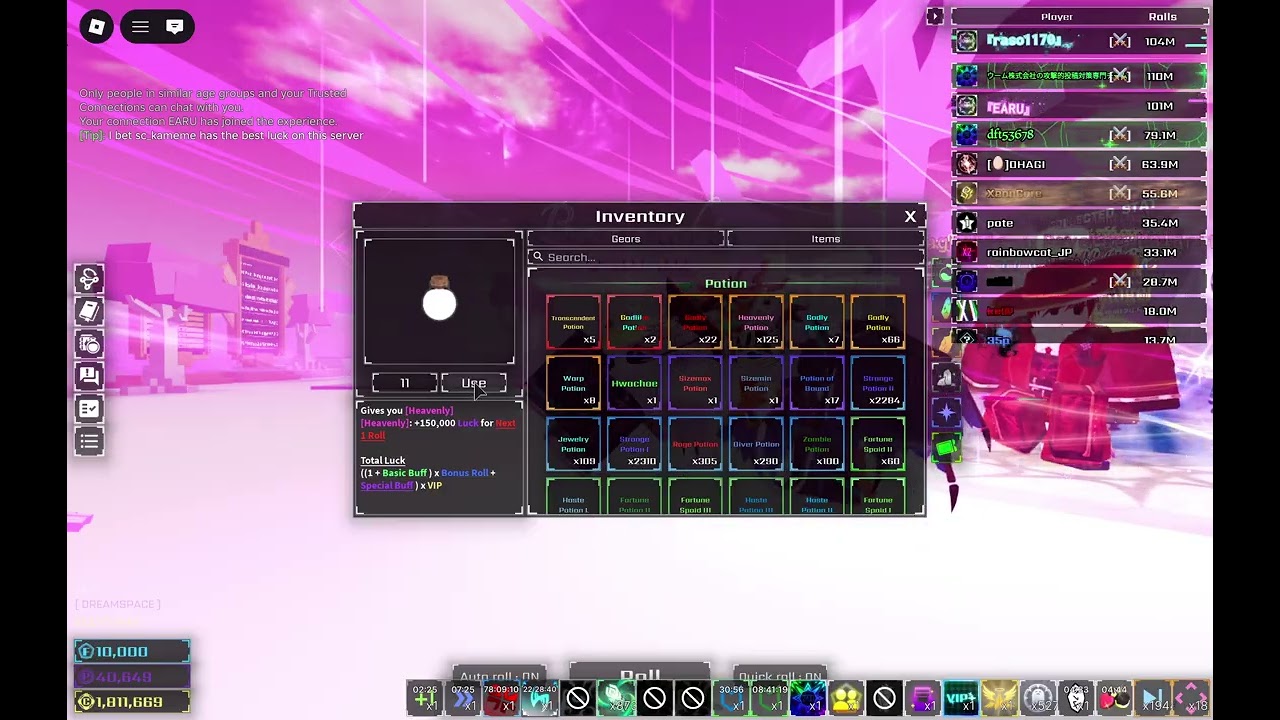Focus the inventory Search field
The width and height of the screenshot is (1280, 720).
[726, 257]
